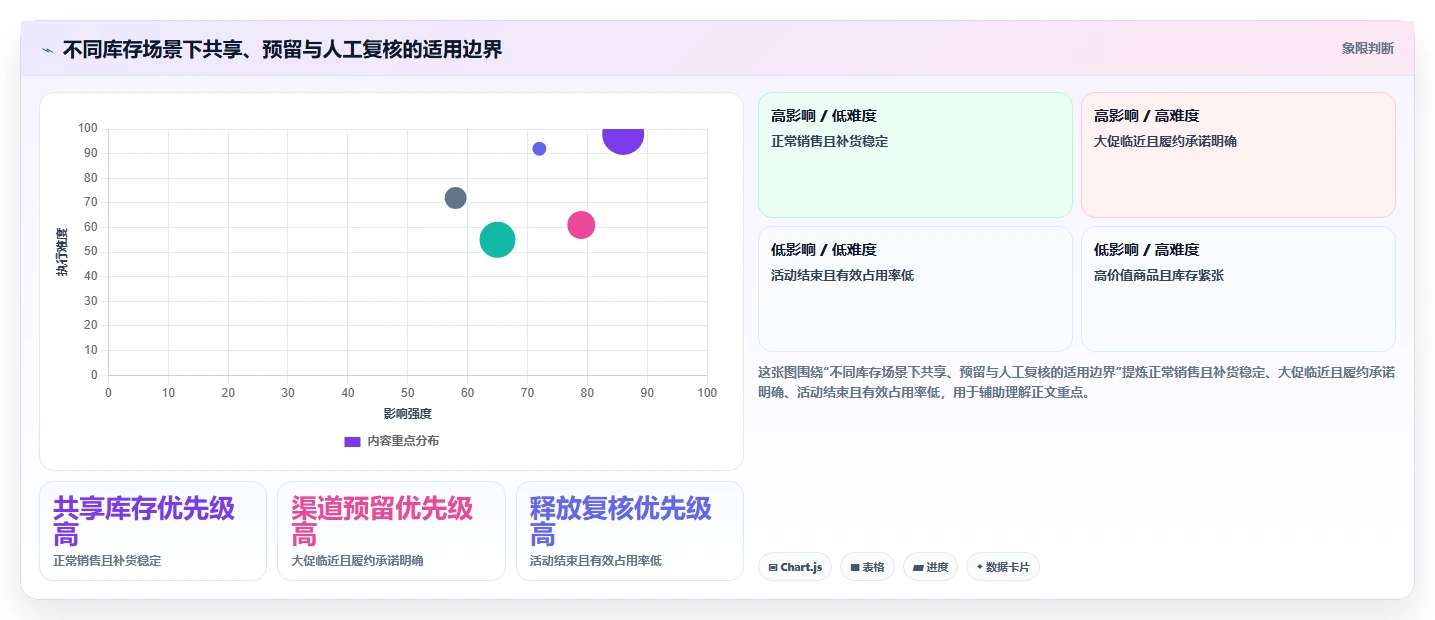Click the 内容重点分布 legend text
The height and width of the screenshot is (620, 1435).
[403, 441]
